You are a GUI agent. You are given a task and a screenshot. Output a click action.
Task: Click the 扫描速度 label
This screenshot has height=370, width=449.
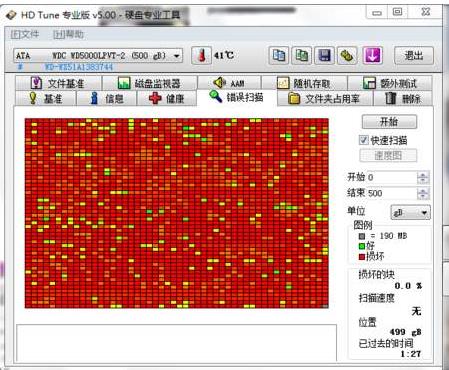coord(376,298)
